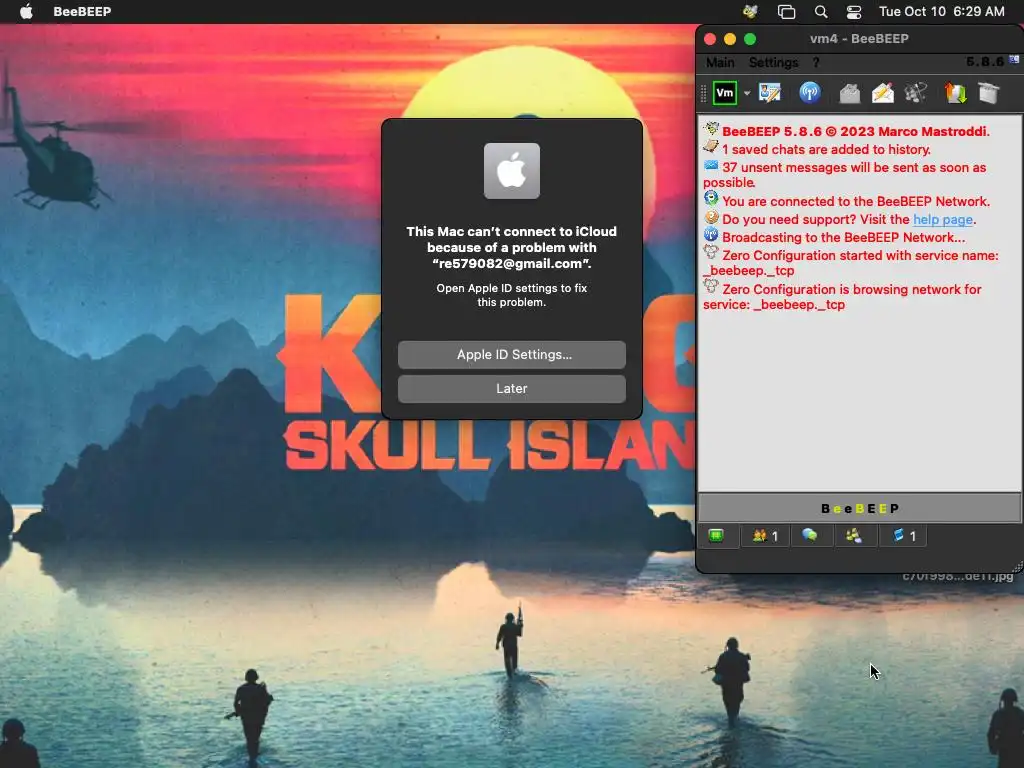1024x768 pixels.
Task: Open the Stage Manager windows icon
Action: (786, 11)
